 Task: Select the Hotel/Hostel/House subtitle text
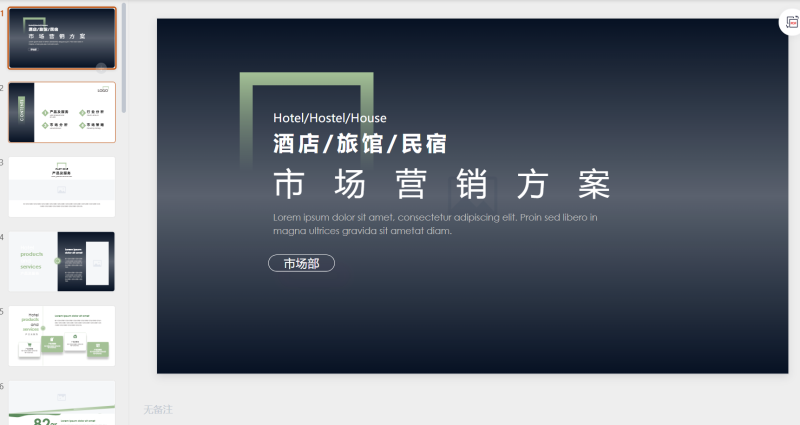pos(330,118)
